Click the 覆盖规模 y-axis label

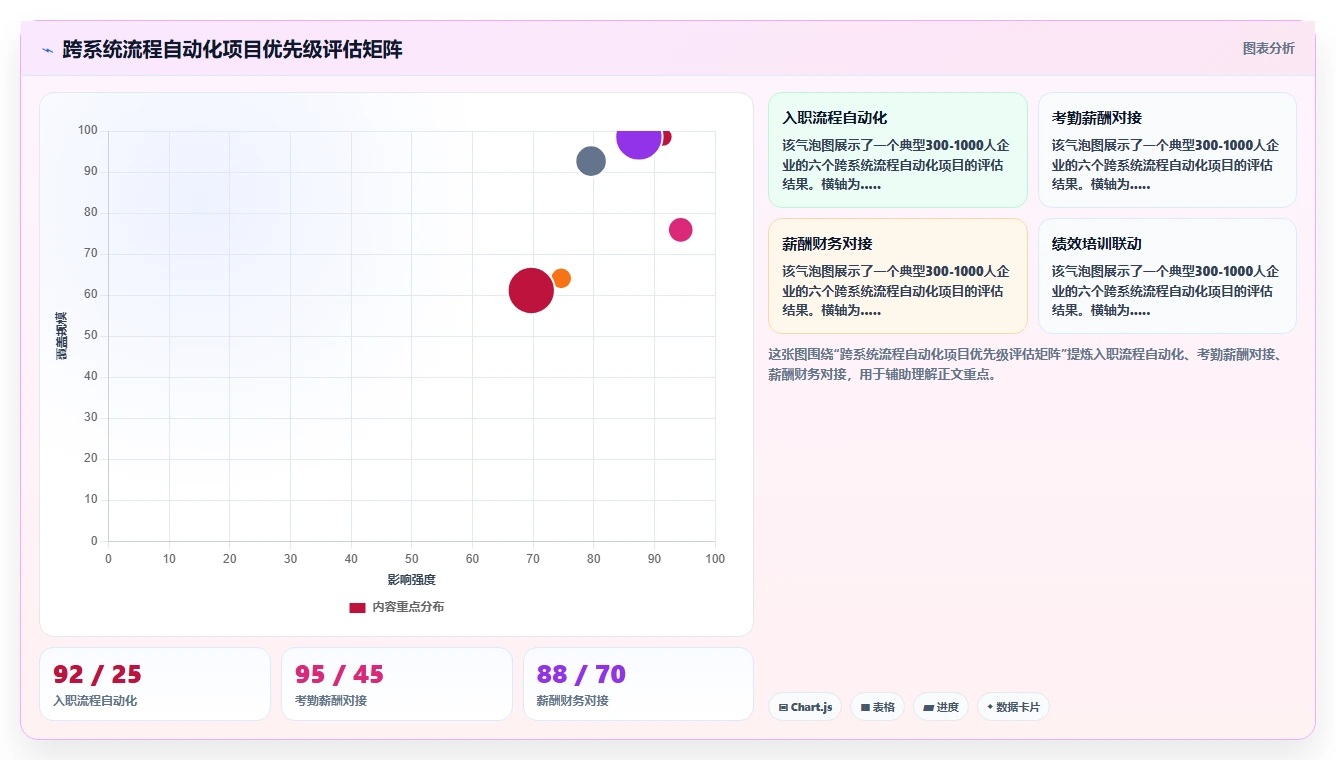tap(61, 336)
